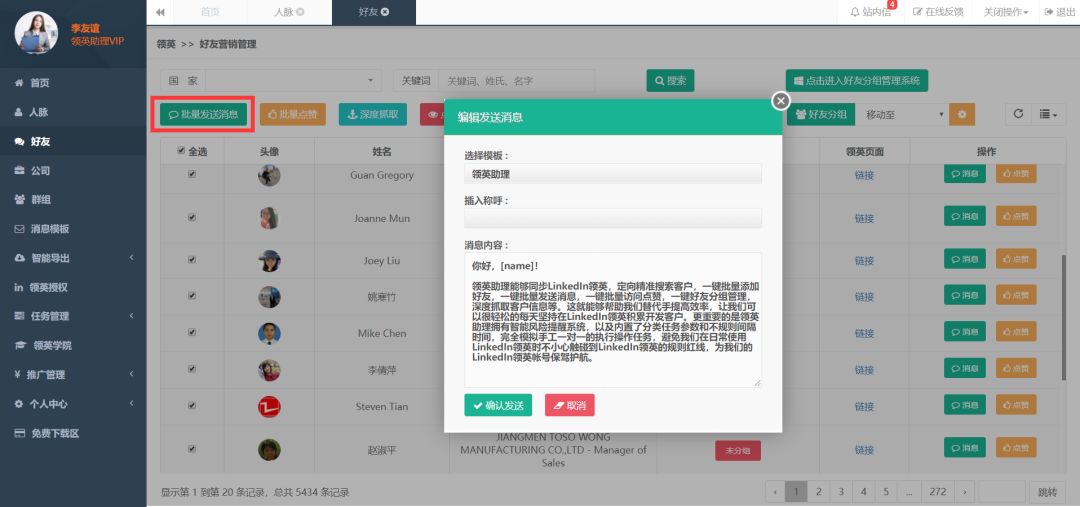
Task: Click 确认发送 button in dialog
Action: (x=498, y=405)
